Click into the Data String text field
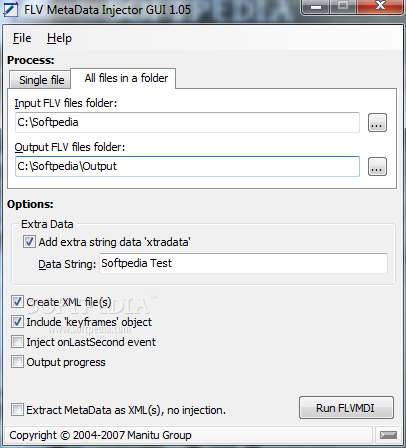Viewport: 406px width, 448px height. (x=243, y=263)
